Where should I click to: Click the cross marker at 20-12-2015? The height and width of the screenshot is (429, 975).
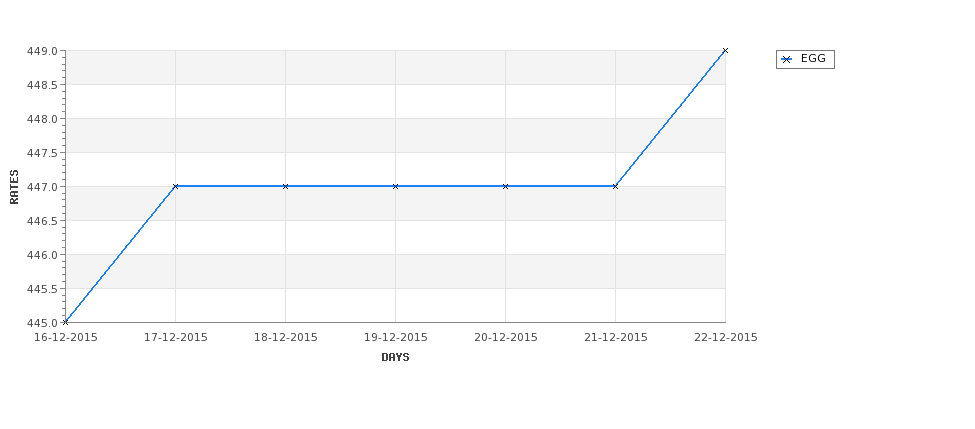coord(506,187)
